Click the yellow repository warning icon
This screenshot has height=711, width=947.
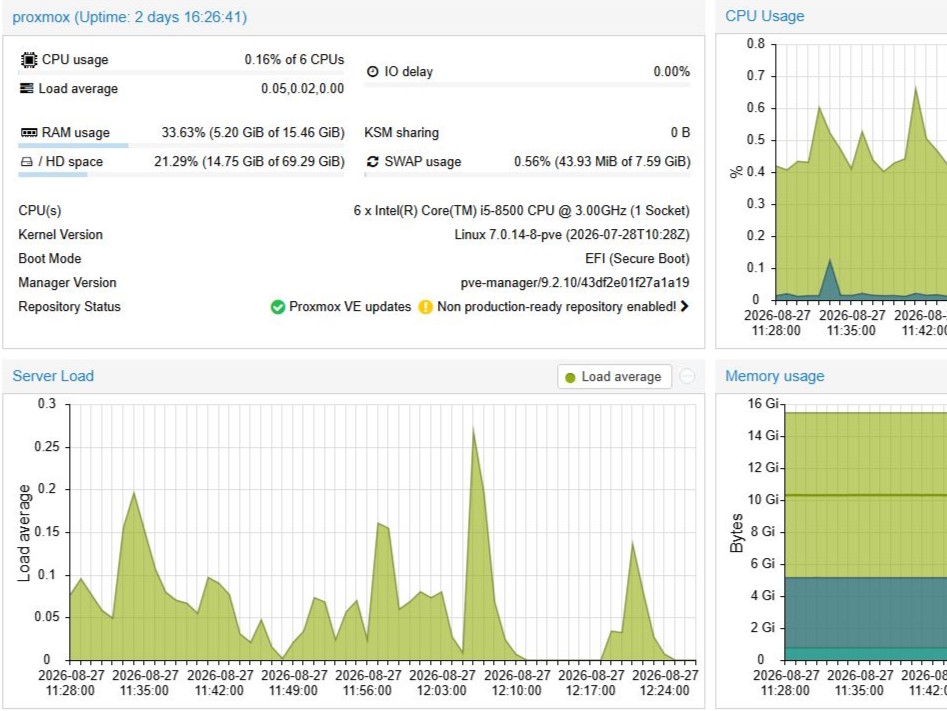[x=425, y=307]
